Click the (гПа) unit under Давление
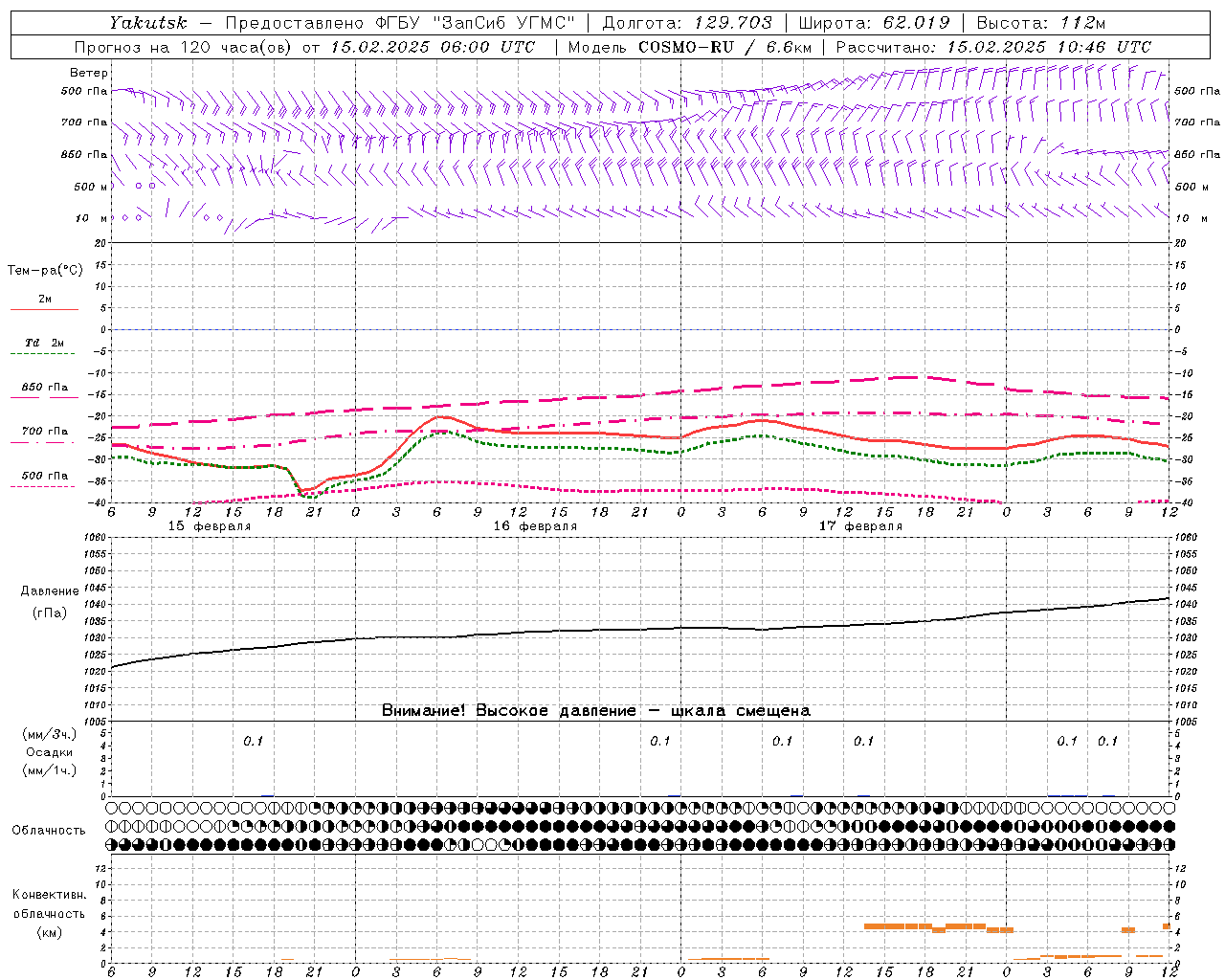Viewport: 1225px width, 980px height. 50,612
